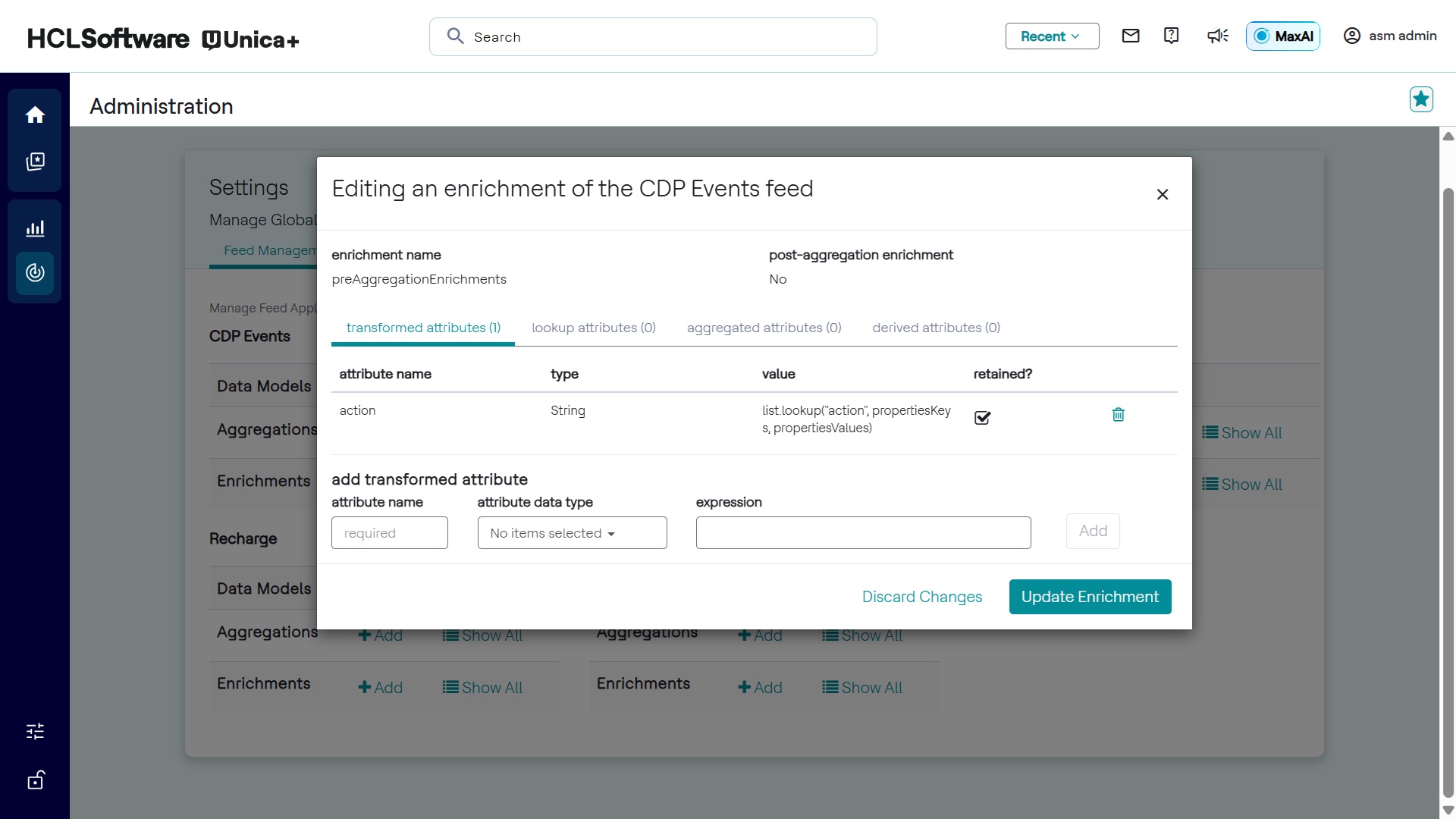Click the expression input field

(863, 533)
